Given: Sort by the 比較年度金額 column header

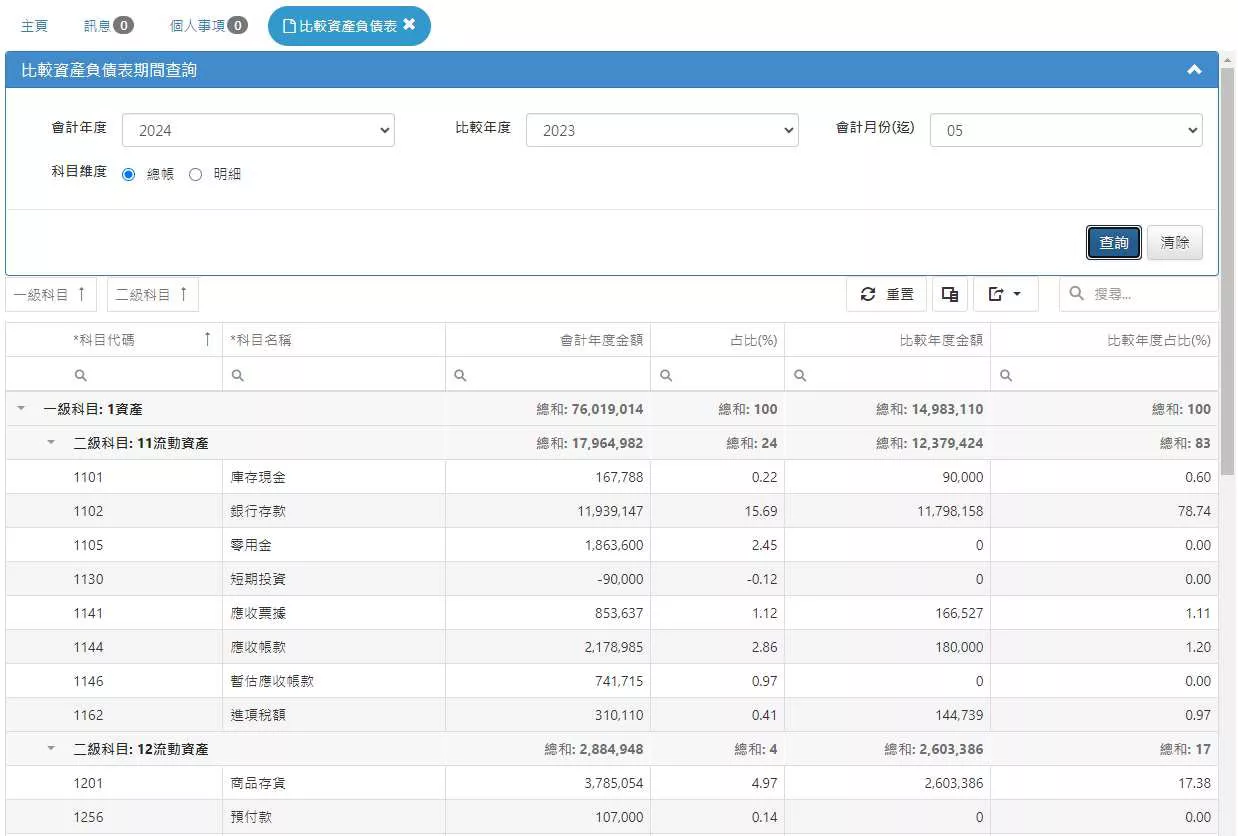Looking at the screenshot, I should click(888, 340).
